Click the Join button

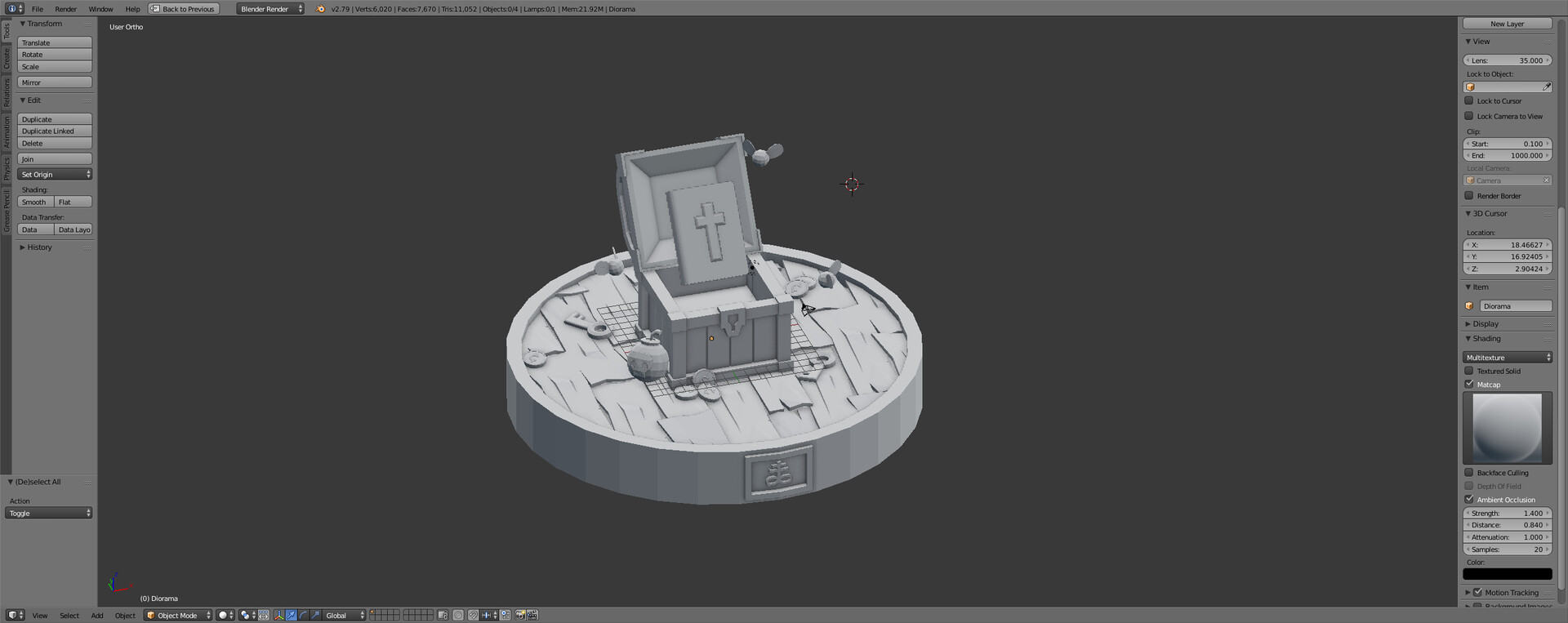click(x=55, y=158)
